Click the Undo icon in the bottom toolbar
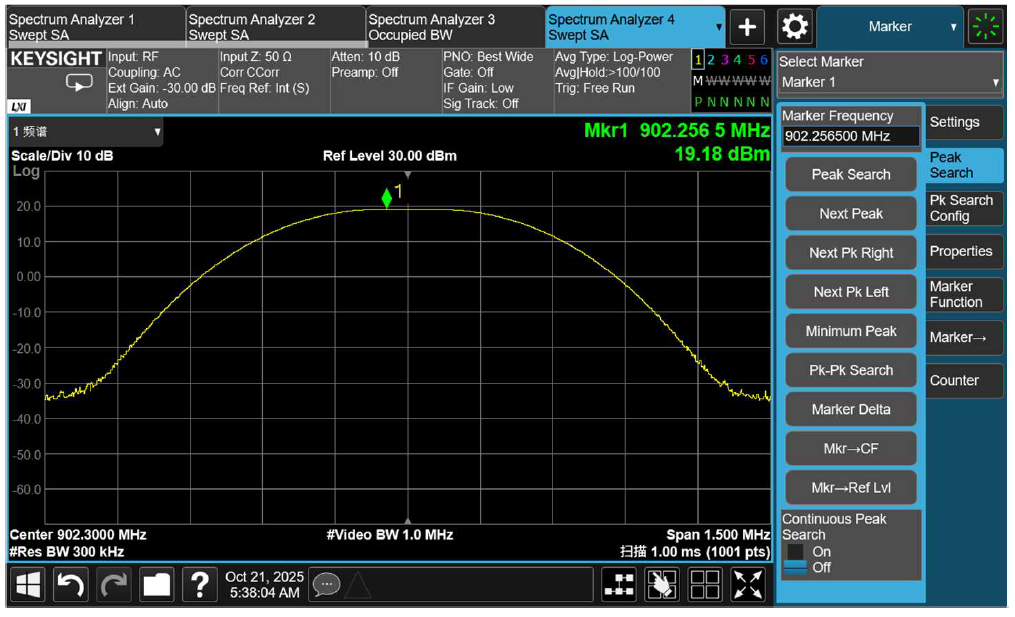 click(x=69, y=584)
